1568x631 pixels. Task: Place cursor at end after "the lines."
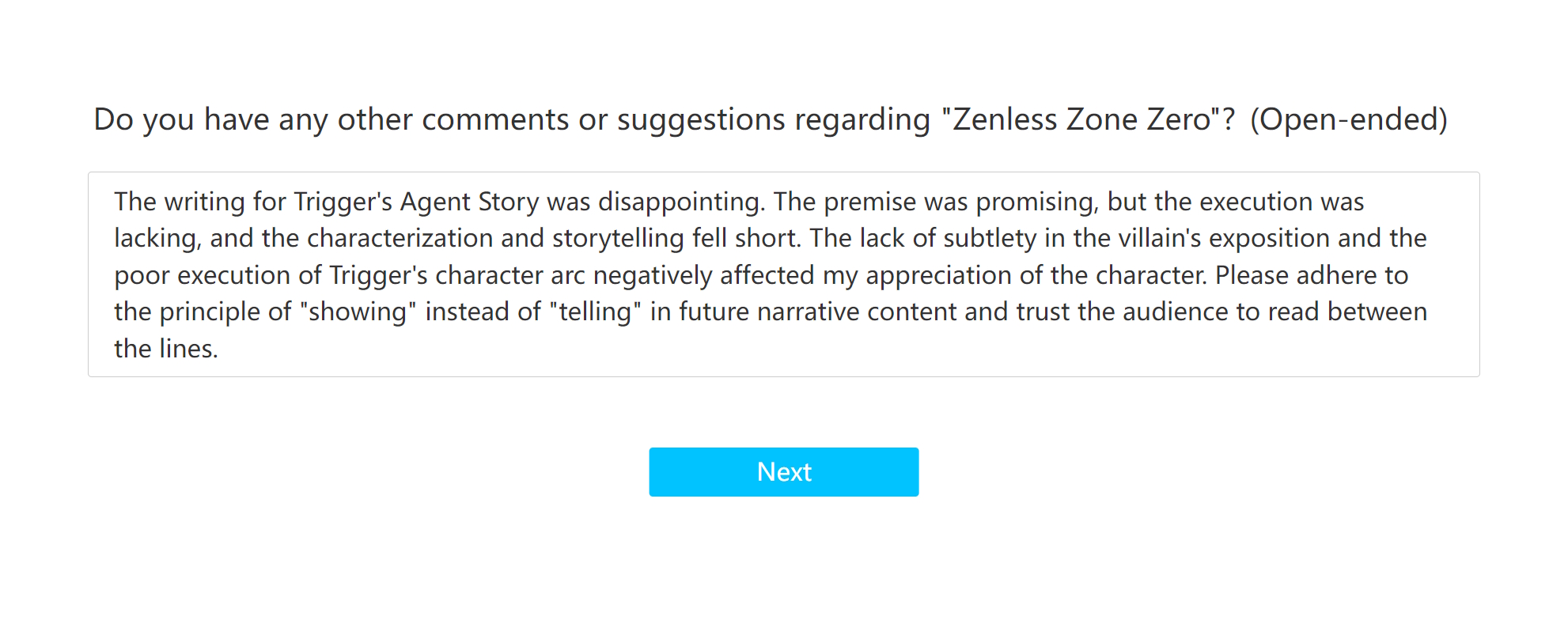pyautogui.click(x=219, y=349)
